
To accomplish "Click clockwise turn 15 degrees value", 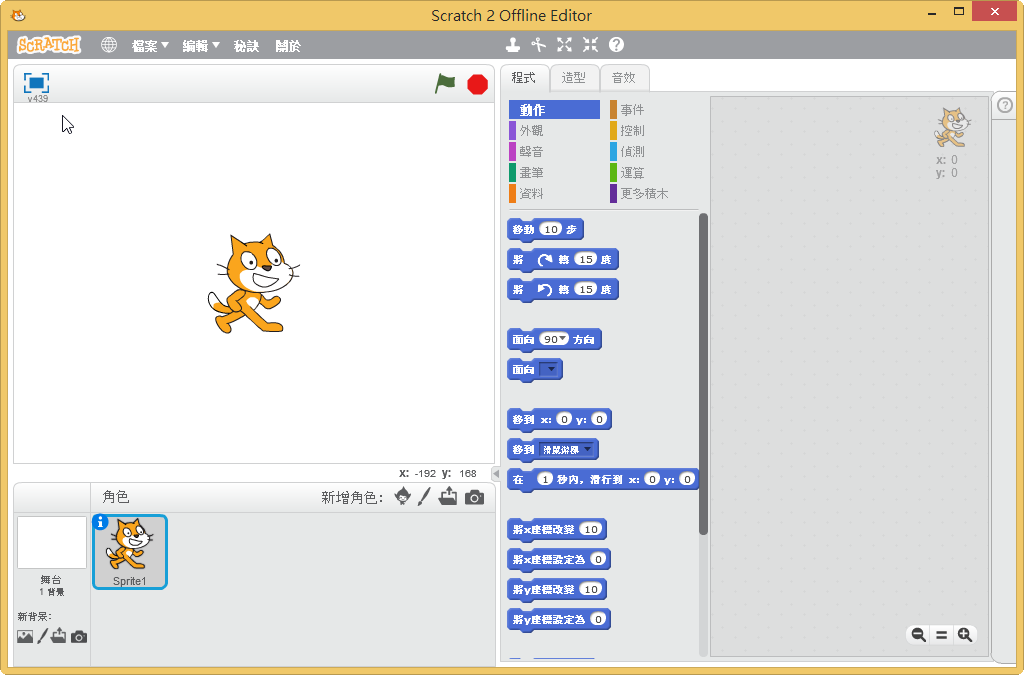I will (586, 259).
